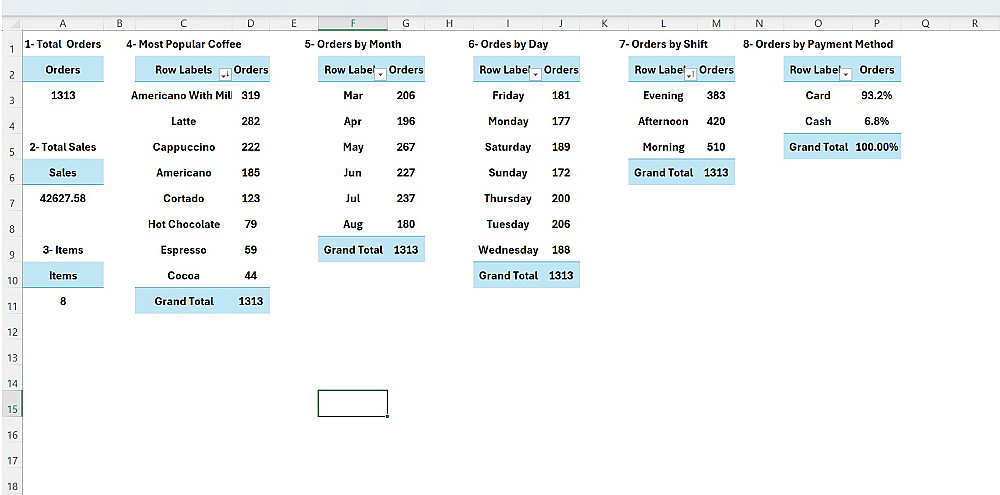Select the Afternoon orders value 420
Viewport: 1000px width, 495px height.
(716, 121)
